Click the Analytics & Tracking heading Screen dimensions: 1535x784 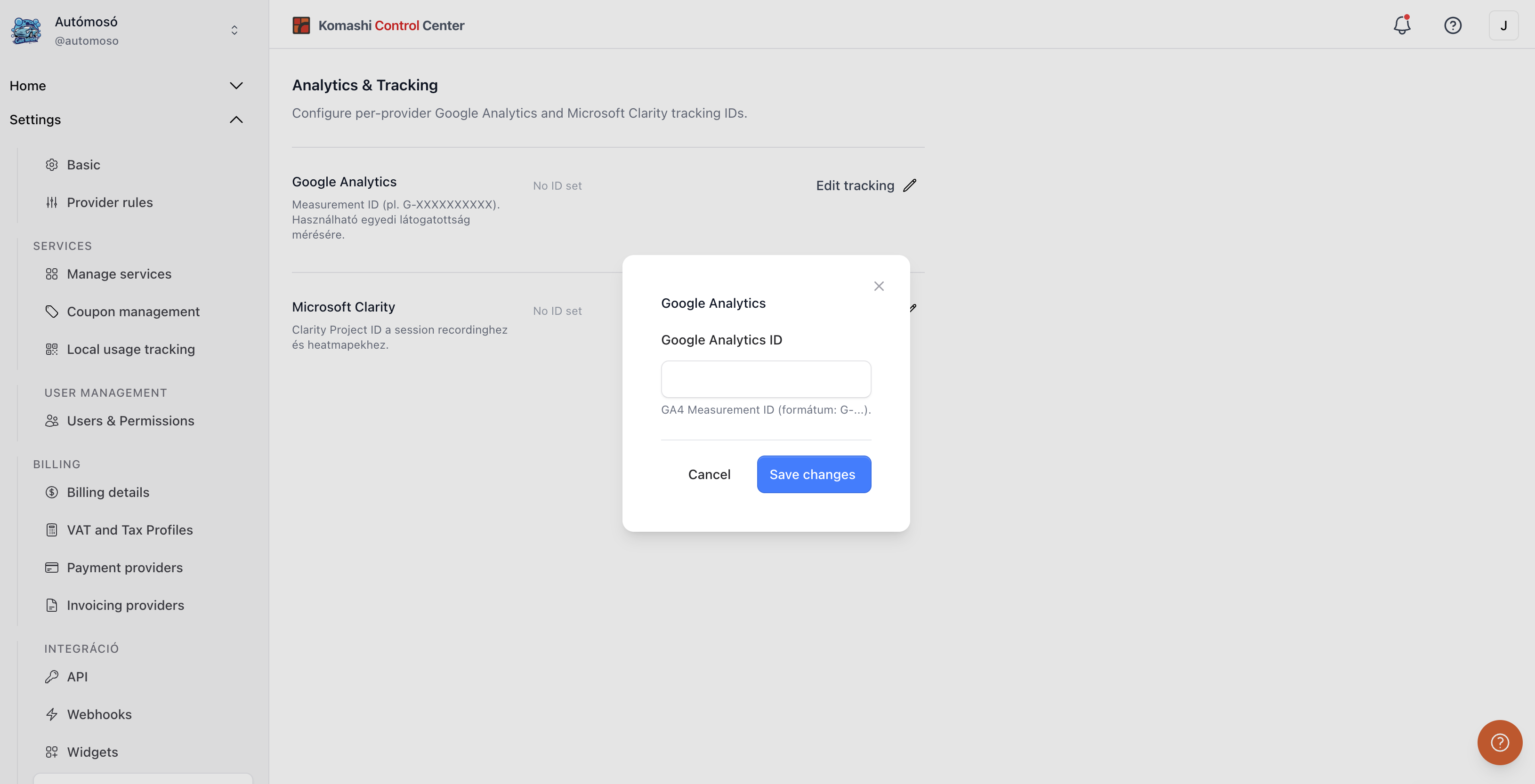(365, 85)
